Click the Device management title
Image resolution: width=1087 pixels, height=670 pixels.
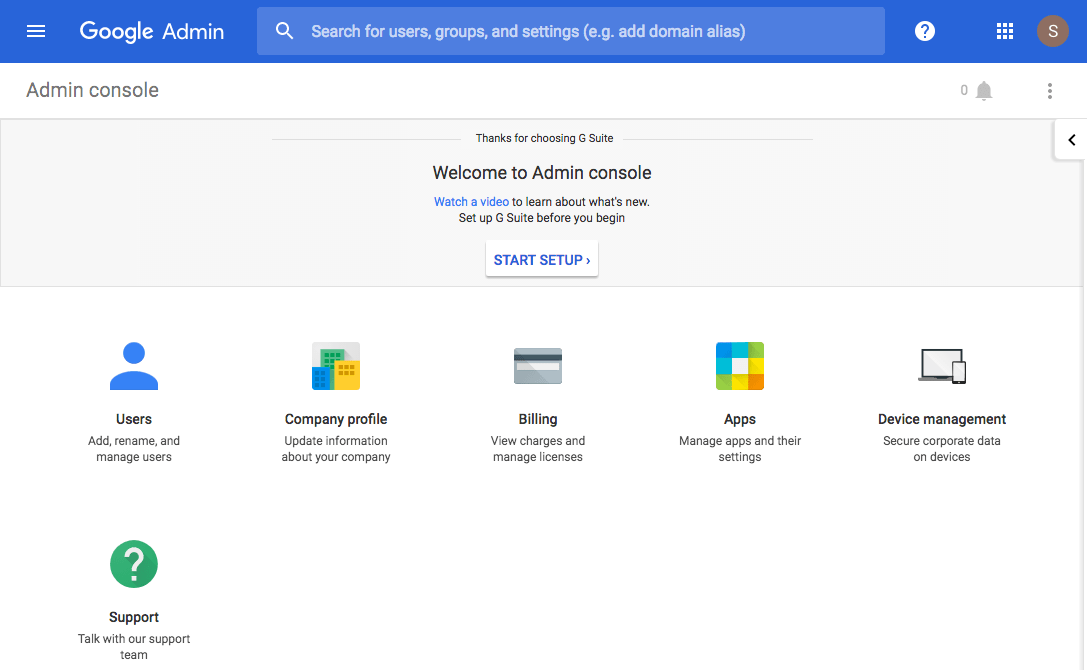[x=942, y=419]
